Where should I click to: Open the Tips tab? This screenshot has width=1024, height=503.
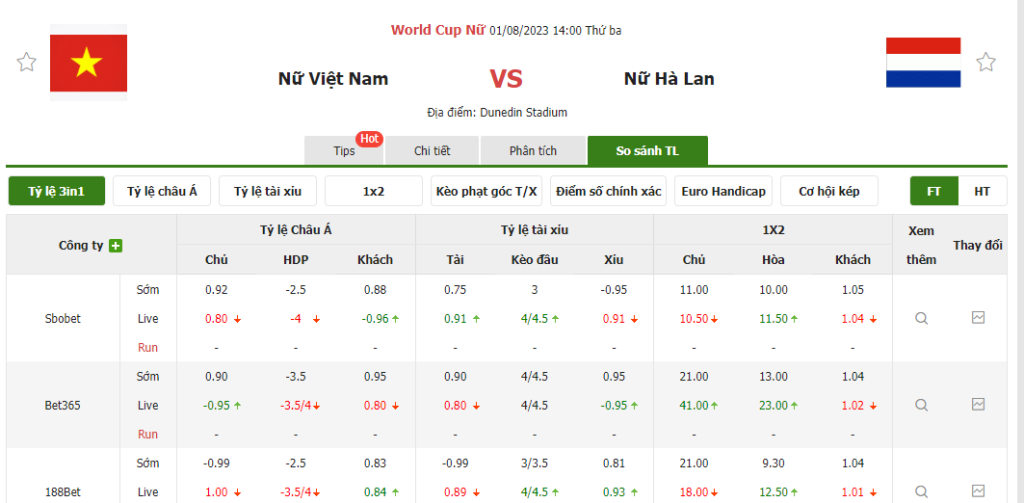pyautogui.click(x=345, y=151)
